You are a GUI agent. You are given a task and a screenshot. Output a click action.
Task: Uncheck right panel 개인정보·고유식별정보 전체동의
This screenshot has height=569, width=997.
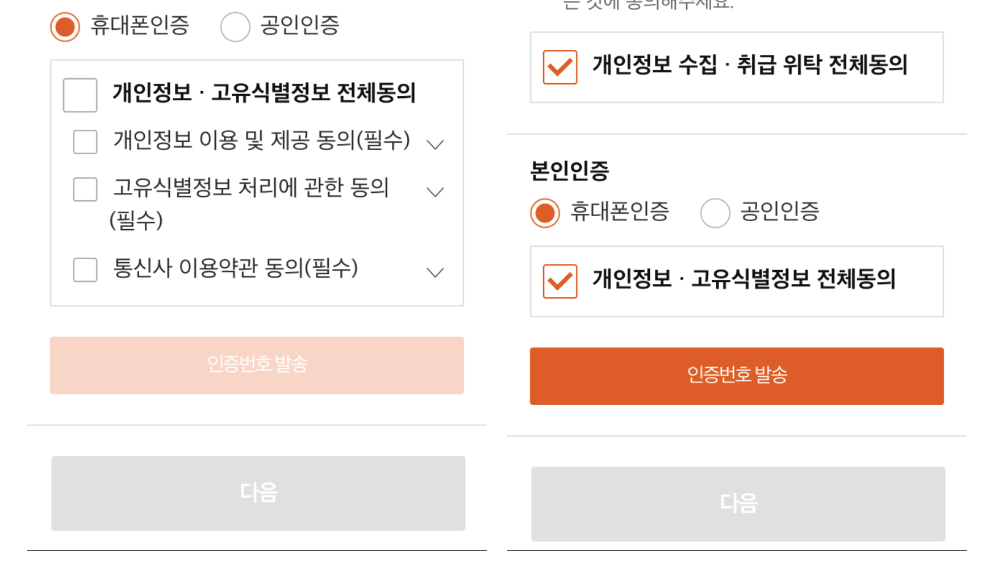pos(560,281)
